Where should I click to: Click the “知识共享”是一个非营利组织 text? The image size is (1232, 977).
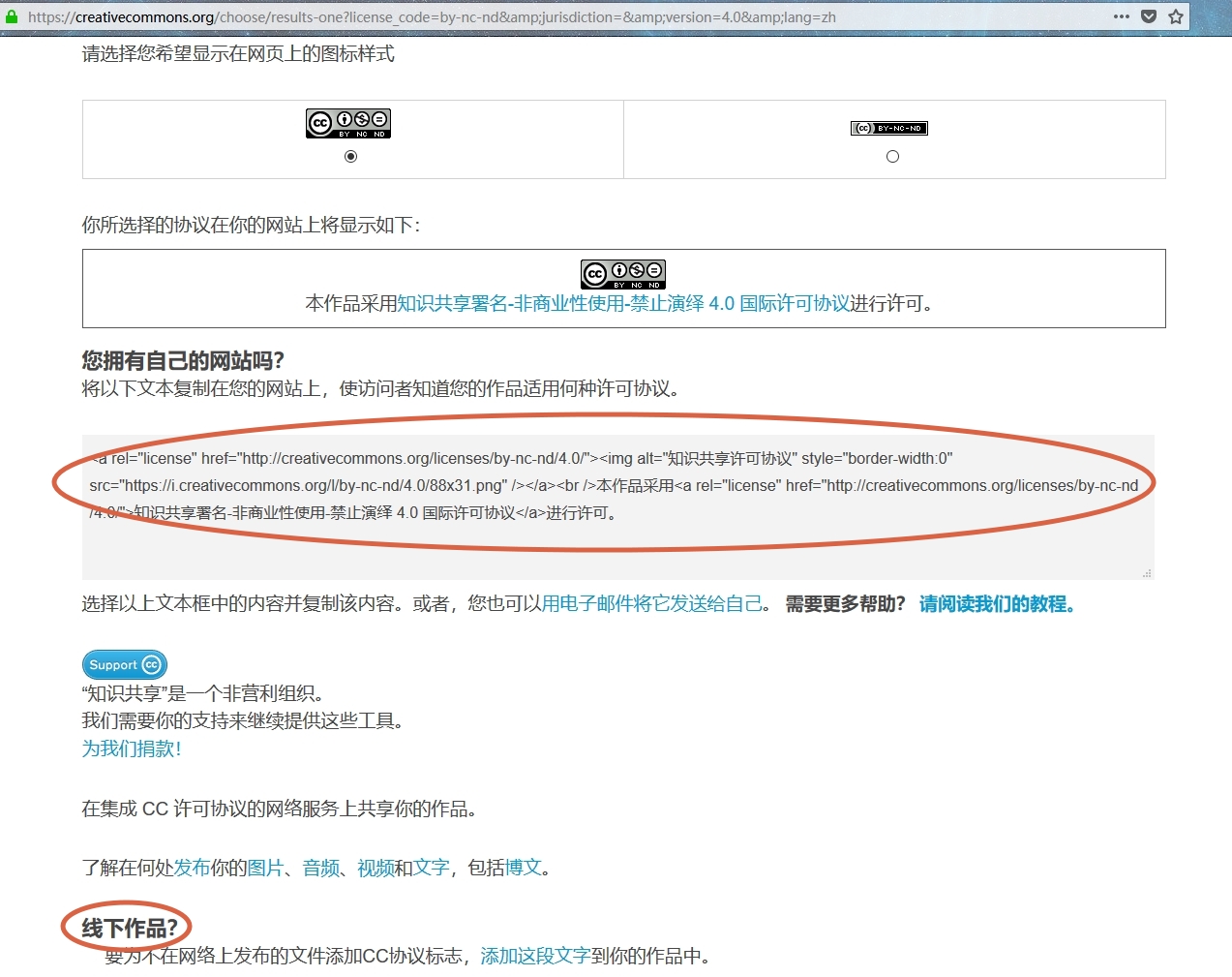click(203, 693)
